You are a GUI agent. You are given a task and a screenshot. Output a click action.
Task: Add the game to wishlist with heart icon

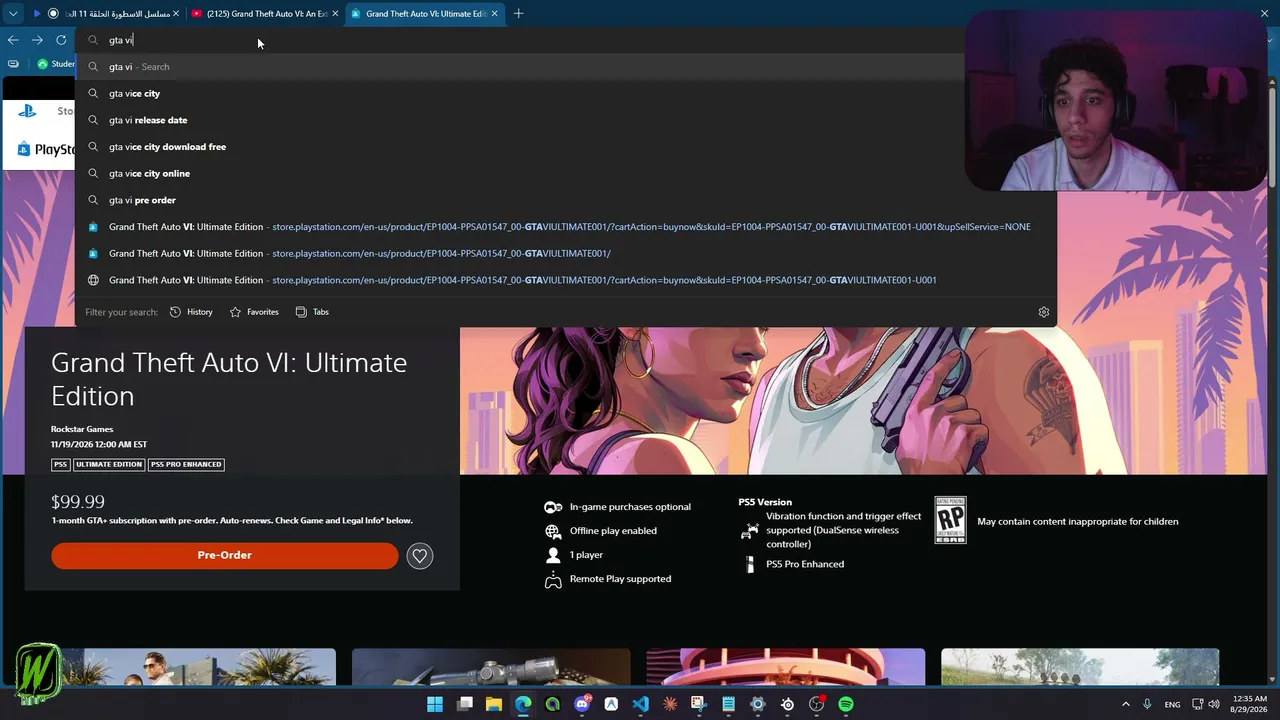420,556
